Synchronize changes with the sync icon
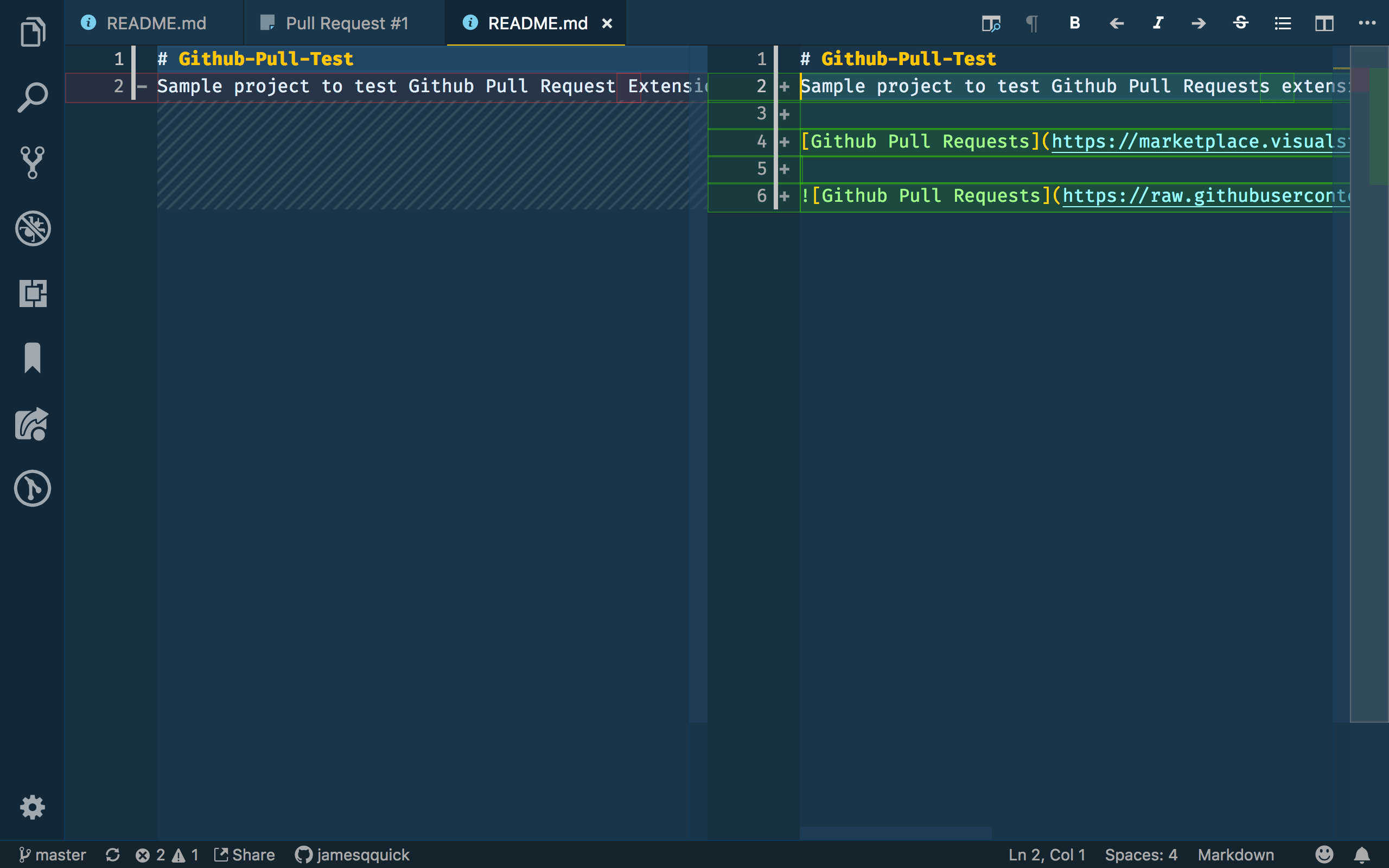 pyautogui.click(x=112, y=855)
